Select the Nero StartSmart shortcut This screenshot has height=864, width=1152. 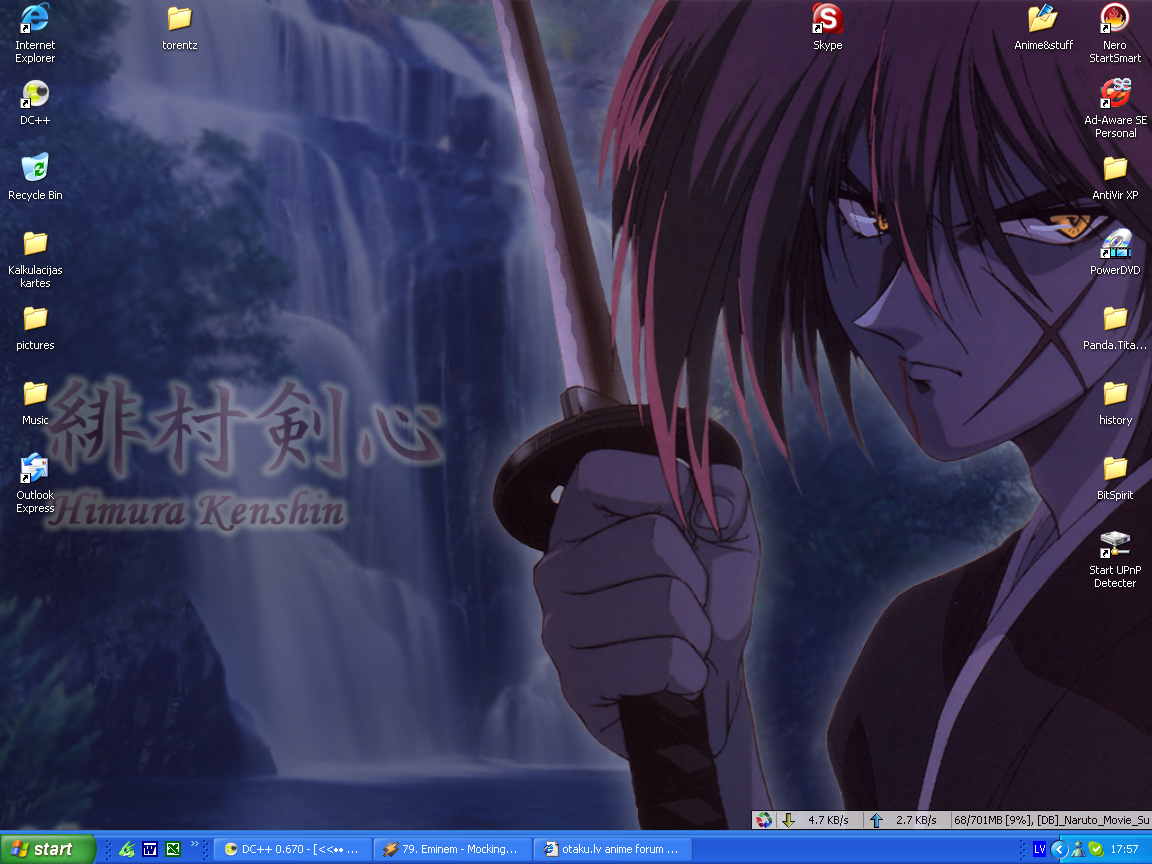(1115, 33)
